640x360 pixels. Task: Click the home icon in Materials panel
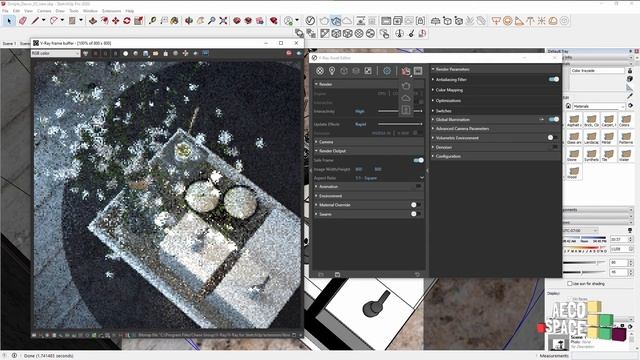pyautogui.click(x=568, y=106)
